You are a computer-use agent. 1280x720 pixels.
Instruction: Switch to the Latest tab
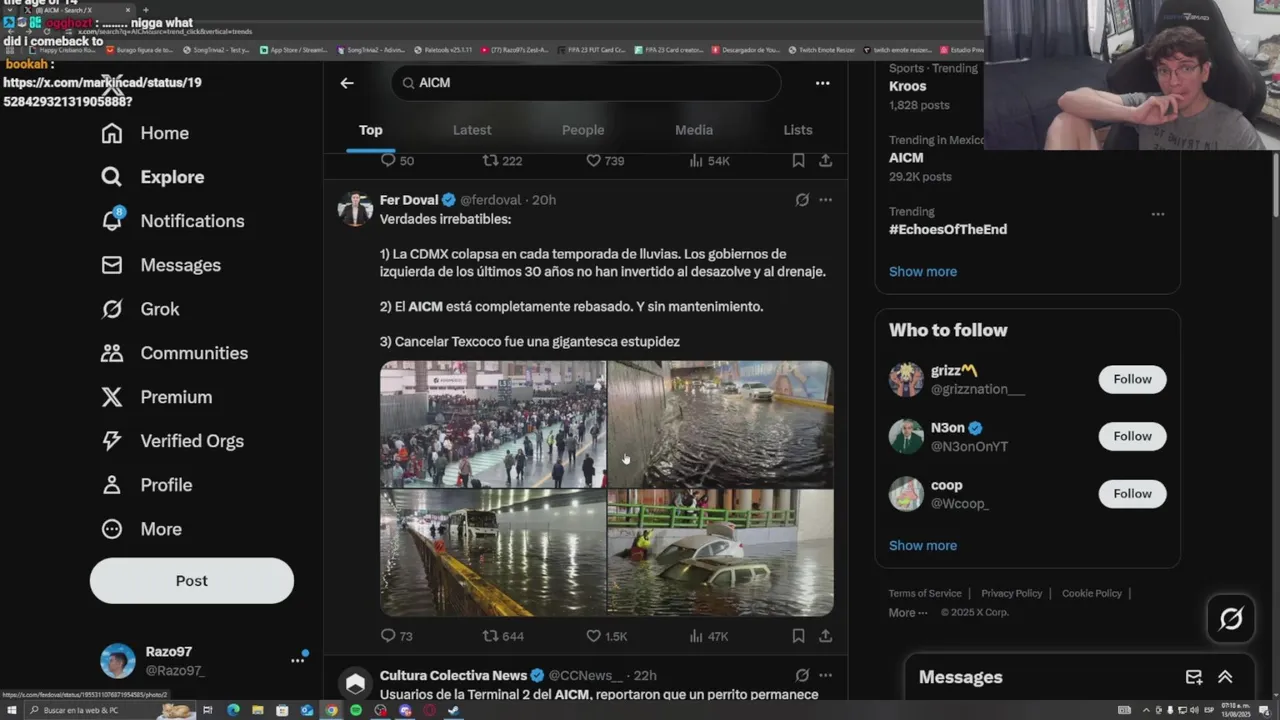[472, 130]
